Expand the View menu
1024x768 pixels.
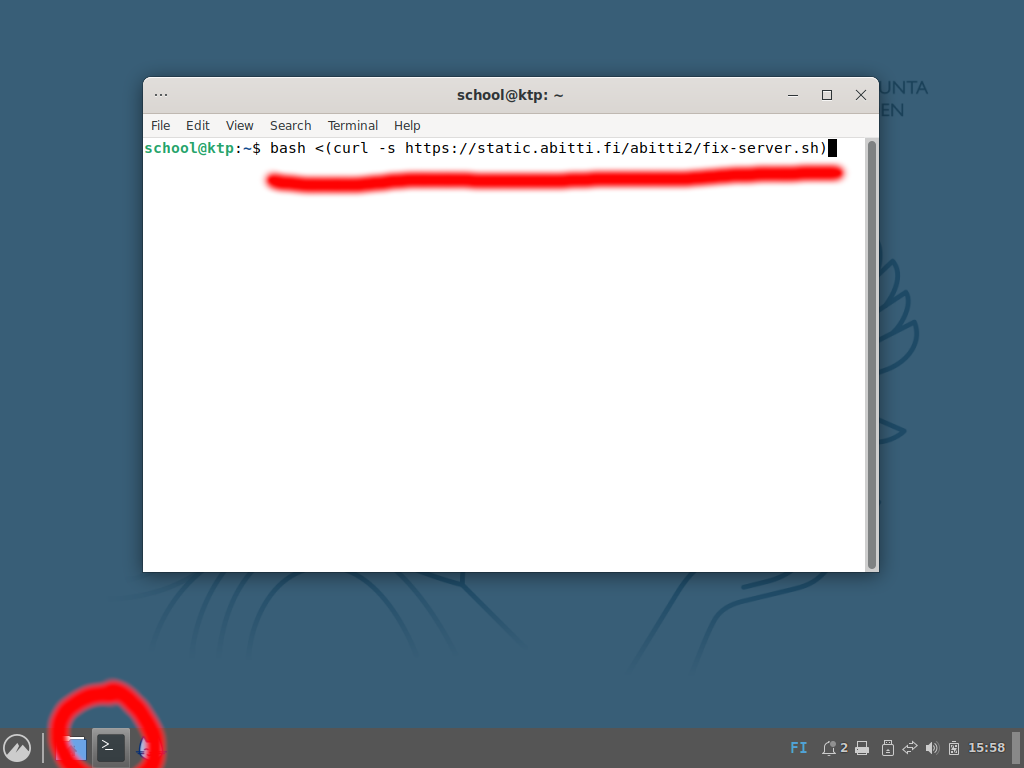(x=240, y=126)
